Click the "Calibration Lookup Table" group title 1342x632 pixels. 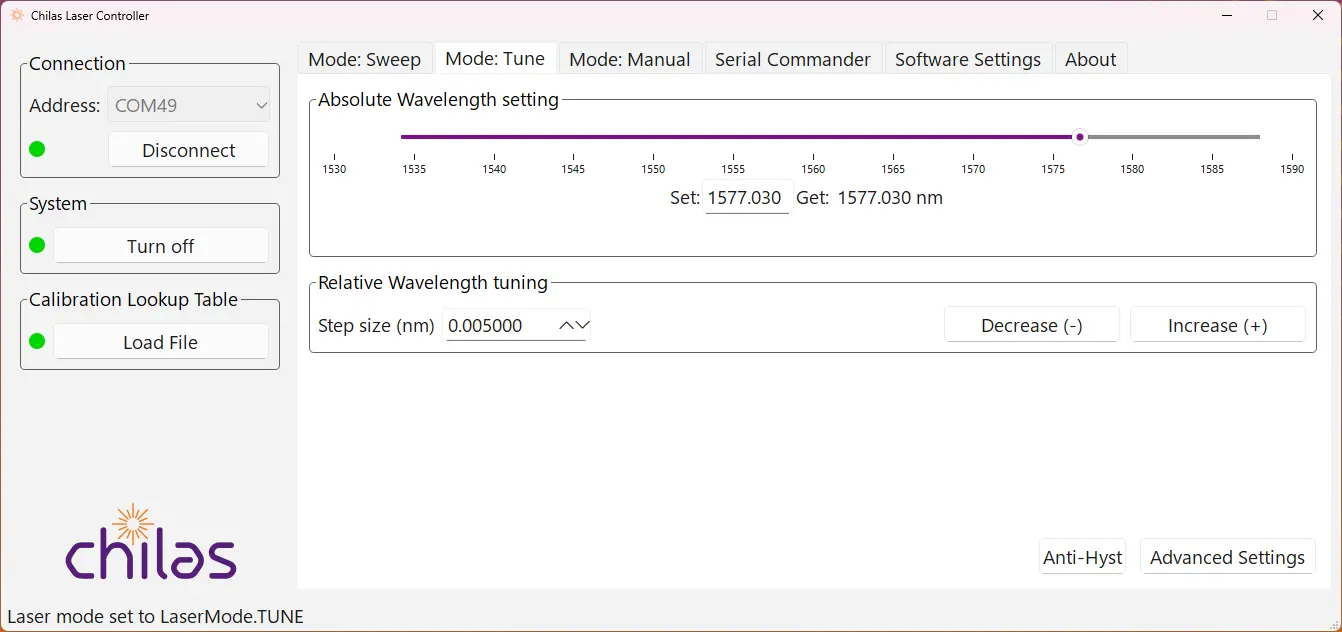[x=134, y=299]
